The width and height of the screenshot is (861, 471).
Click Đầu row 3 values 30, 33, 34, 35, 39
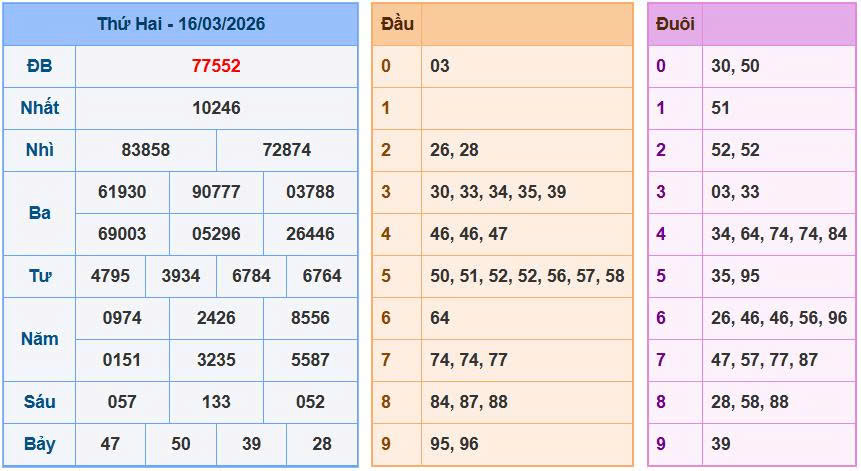tap(498, 192)
